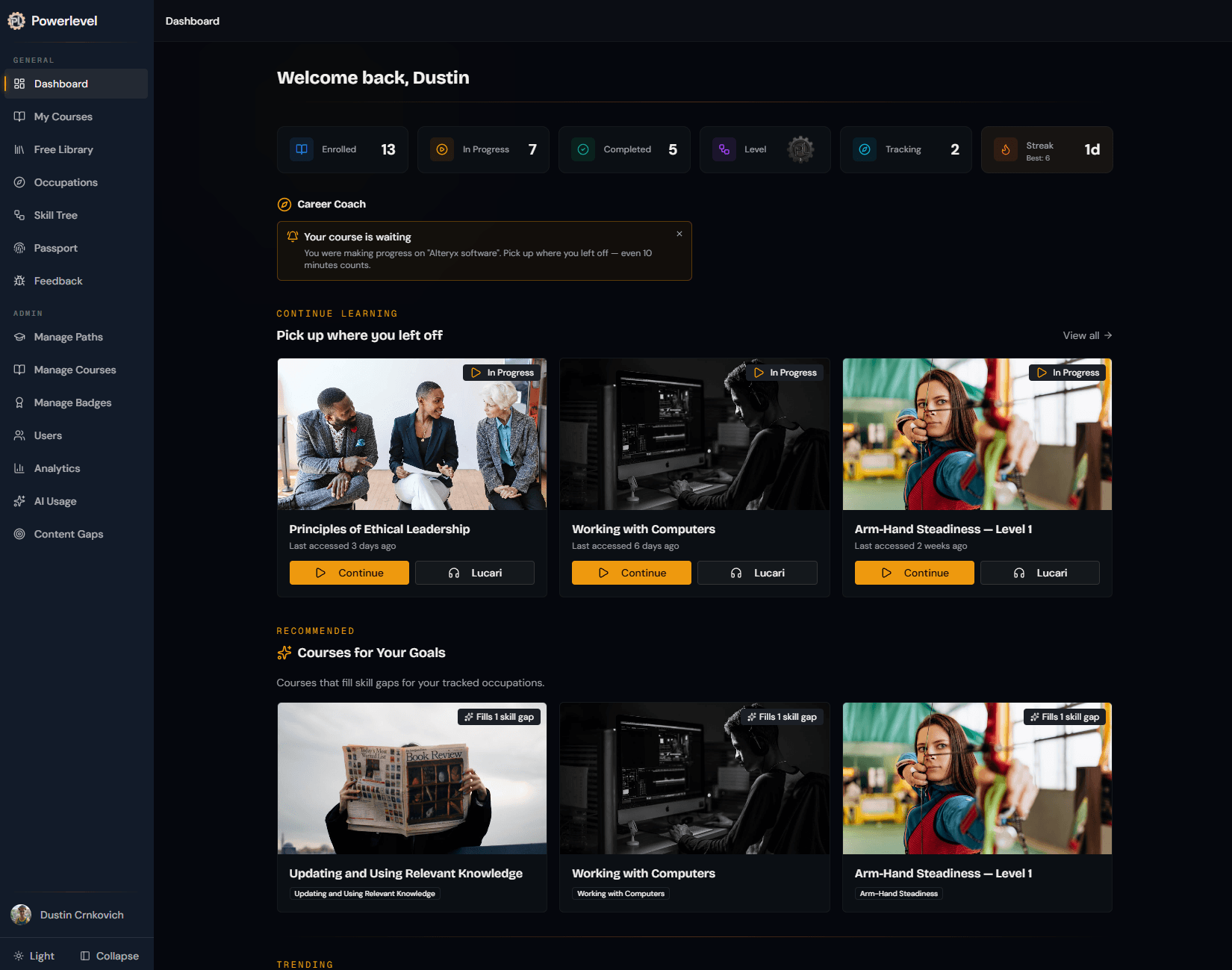
Task: Switch to Light theme
Action: pos(34,956)
